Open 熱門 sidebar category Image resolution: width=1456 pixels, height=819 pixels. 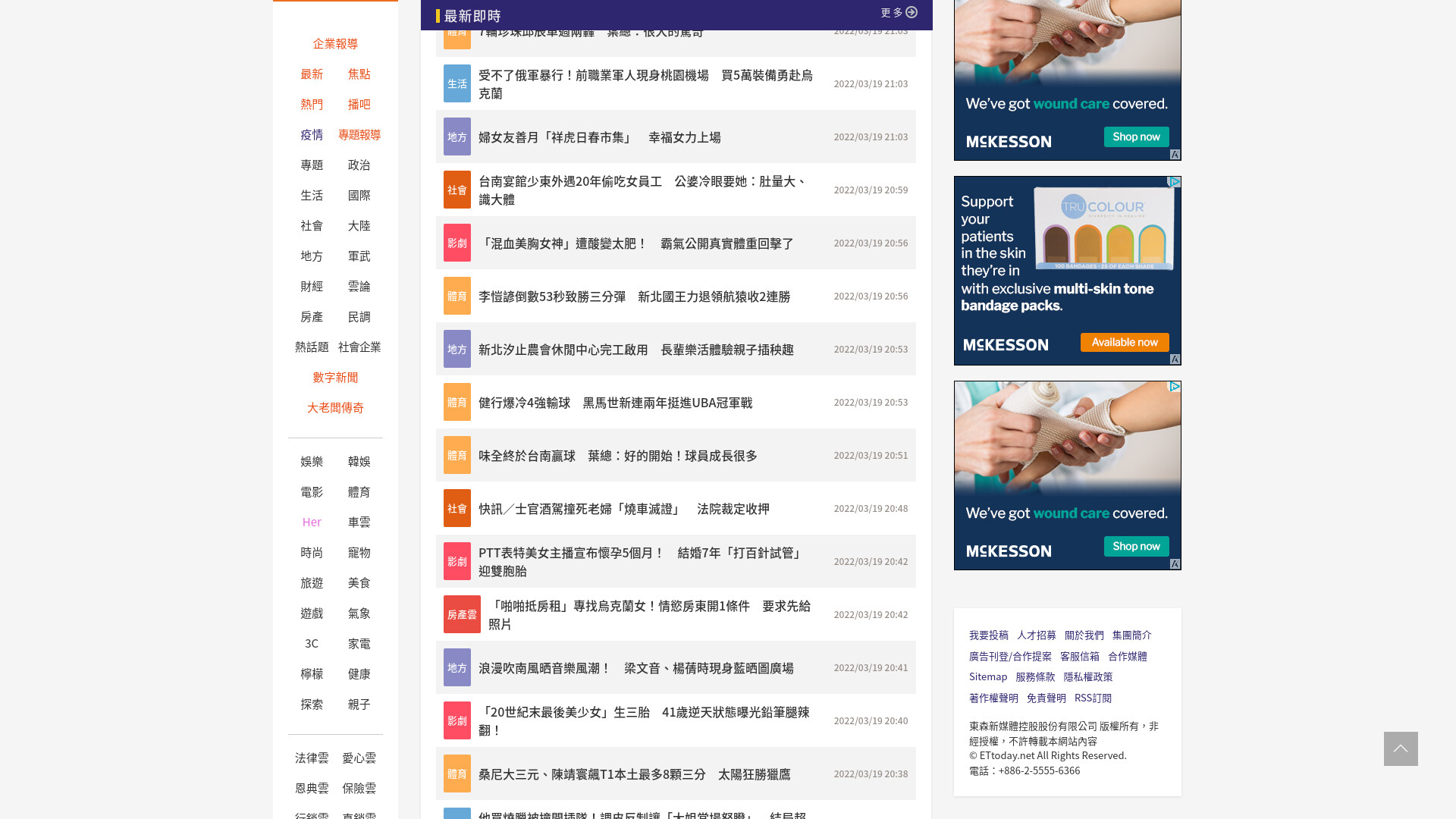[x=312, y=104]
